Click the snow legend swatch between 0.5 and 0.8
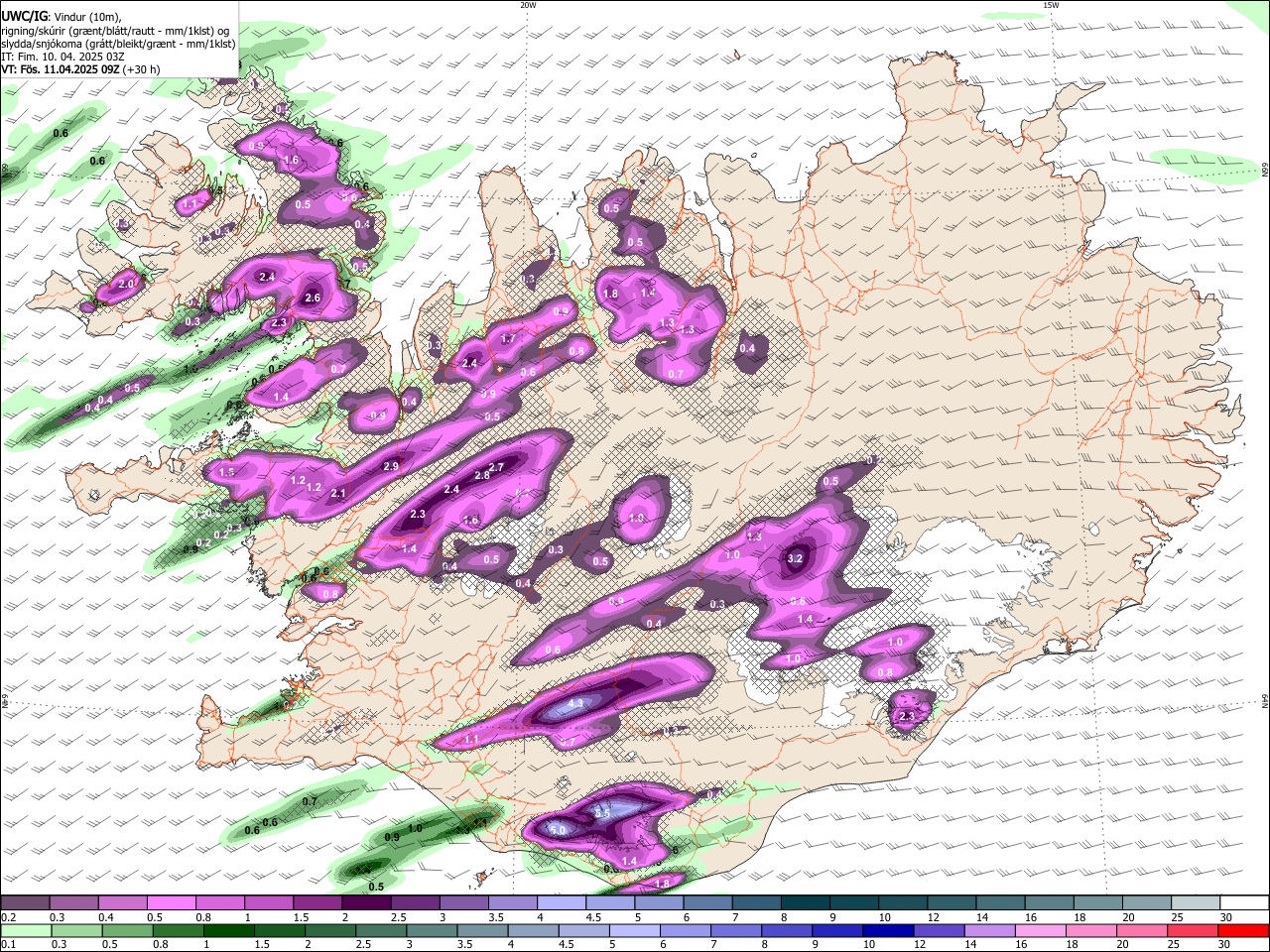 pyautogui.click(x=172, y=902)
